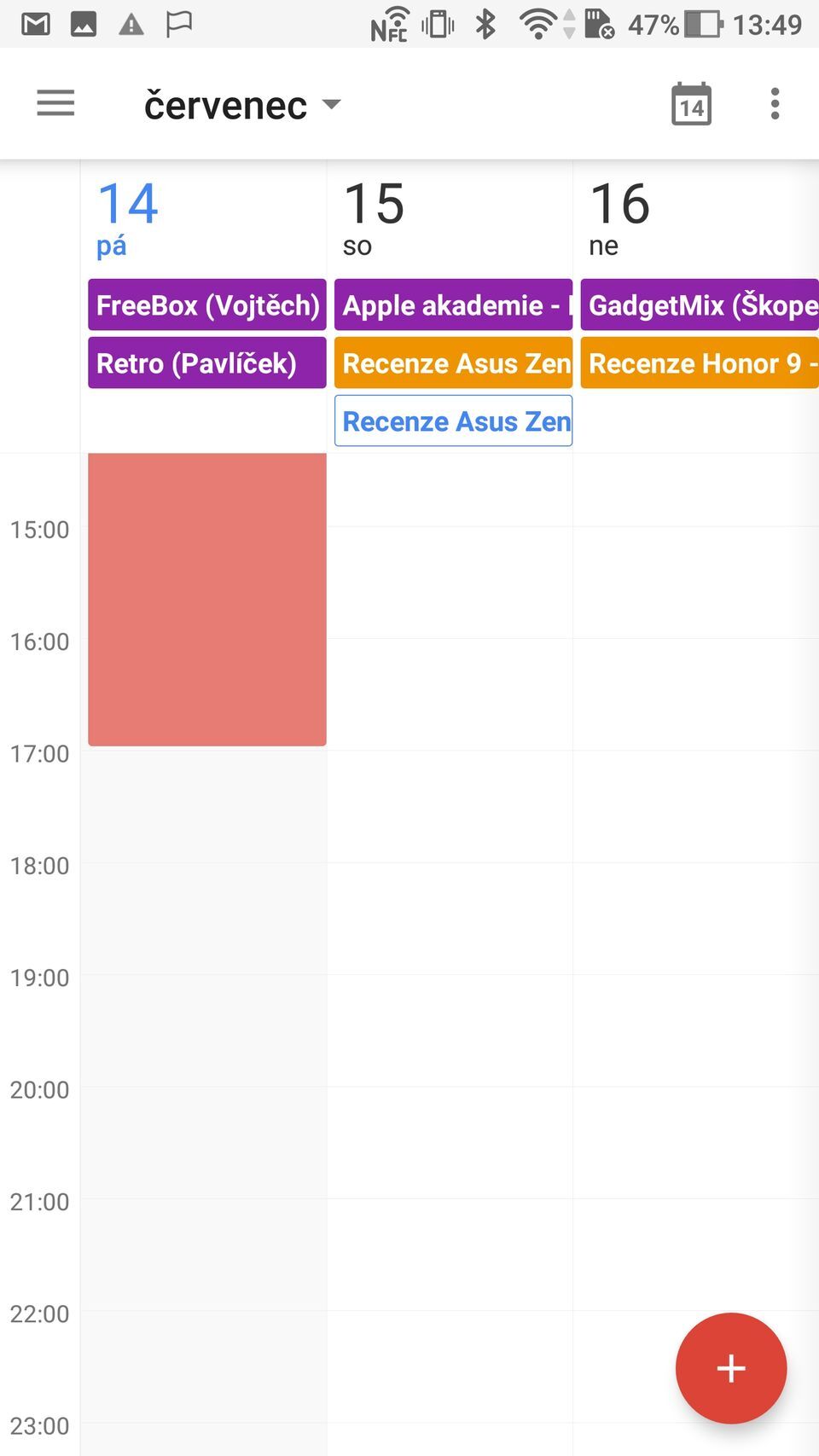Tap the Bluetooth status icon
Viewport: 819px width, 1456px height.
[x=483, y=23]
